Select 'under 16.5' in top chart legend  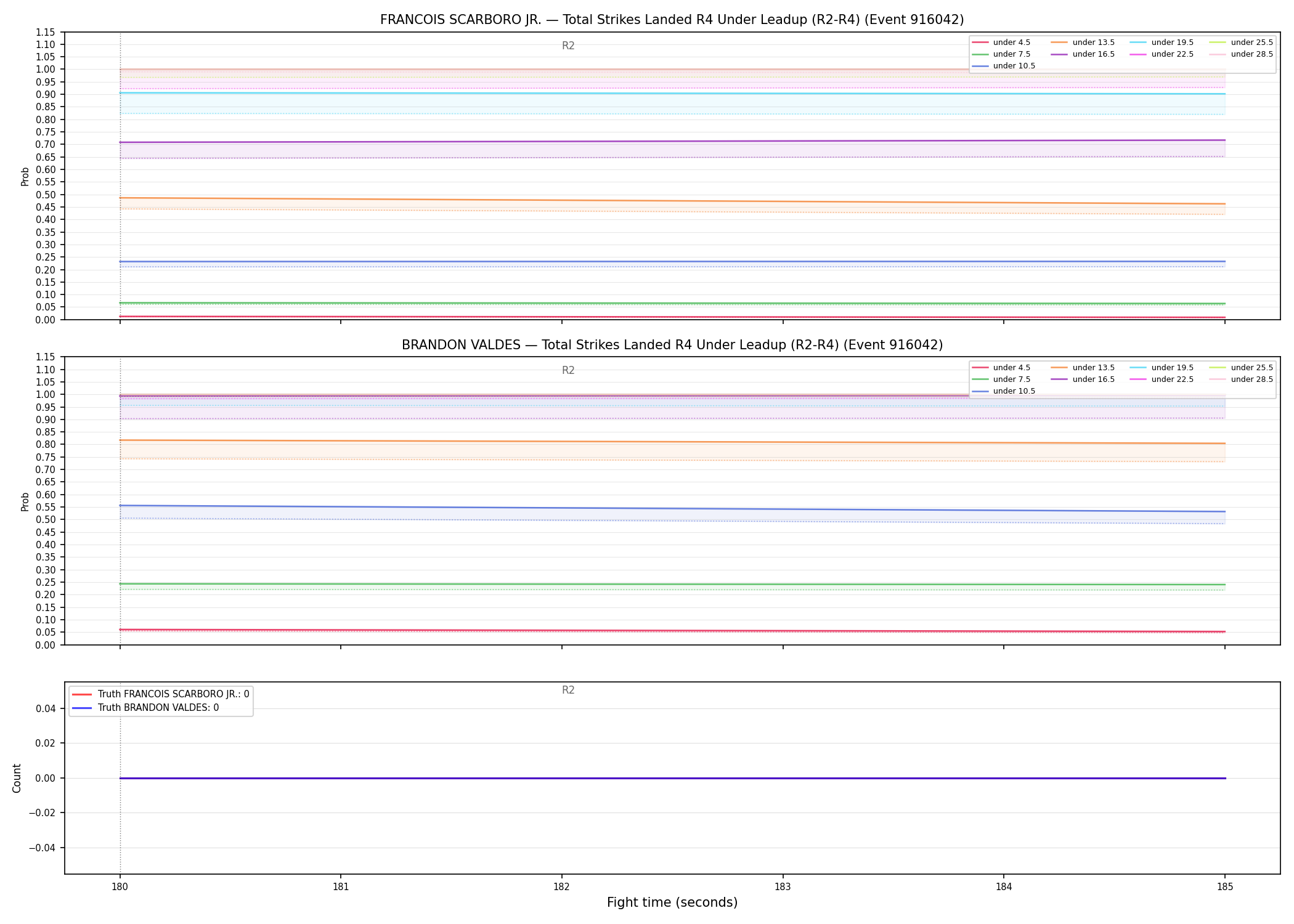tap(1083, 54)
